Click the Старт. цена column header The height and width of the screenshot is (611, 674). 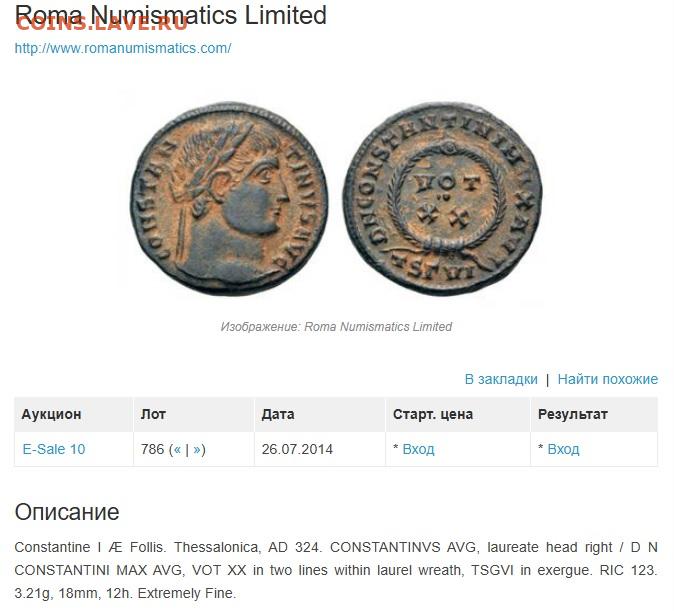point(433,414)
